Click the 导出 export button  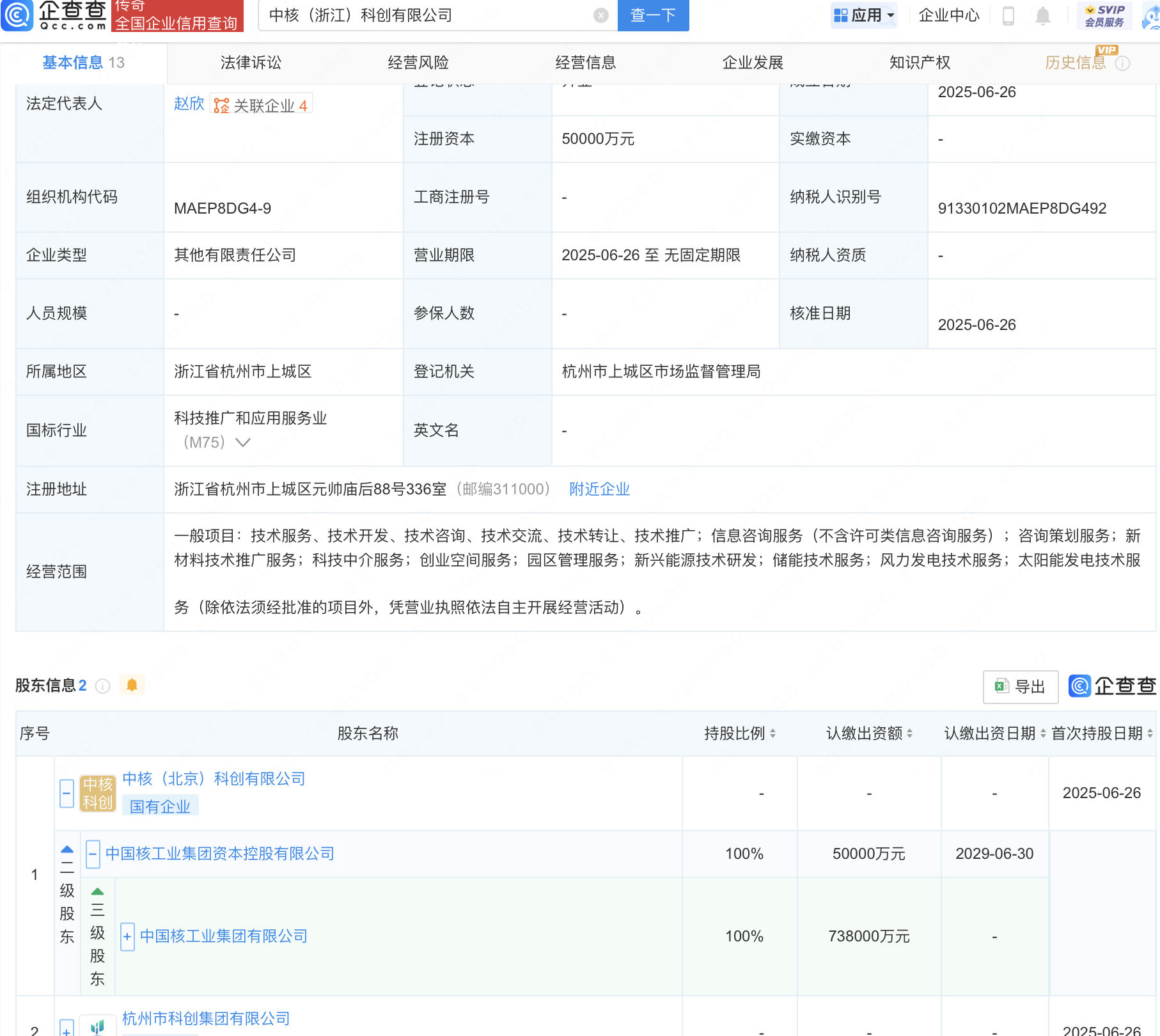[1021, 687]
